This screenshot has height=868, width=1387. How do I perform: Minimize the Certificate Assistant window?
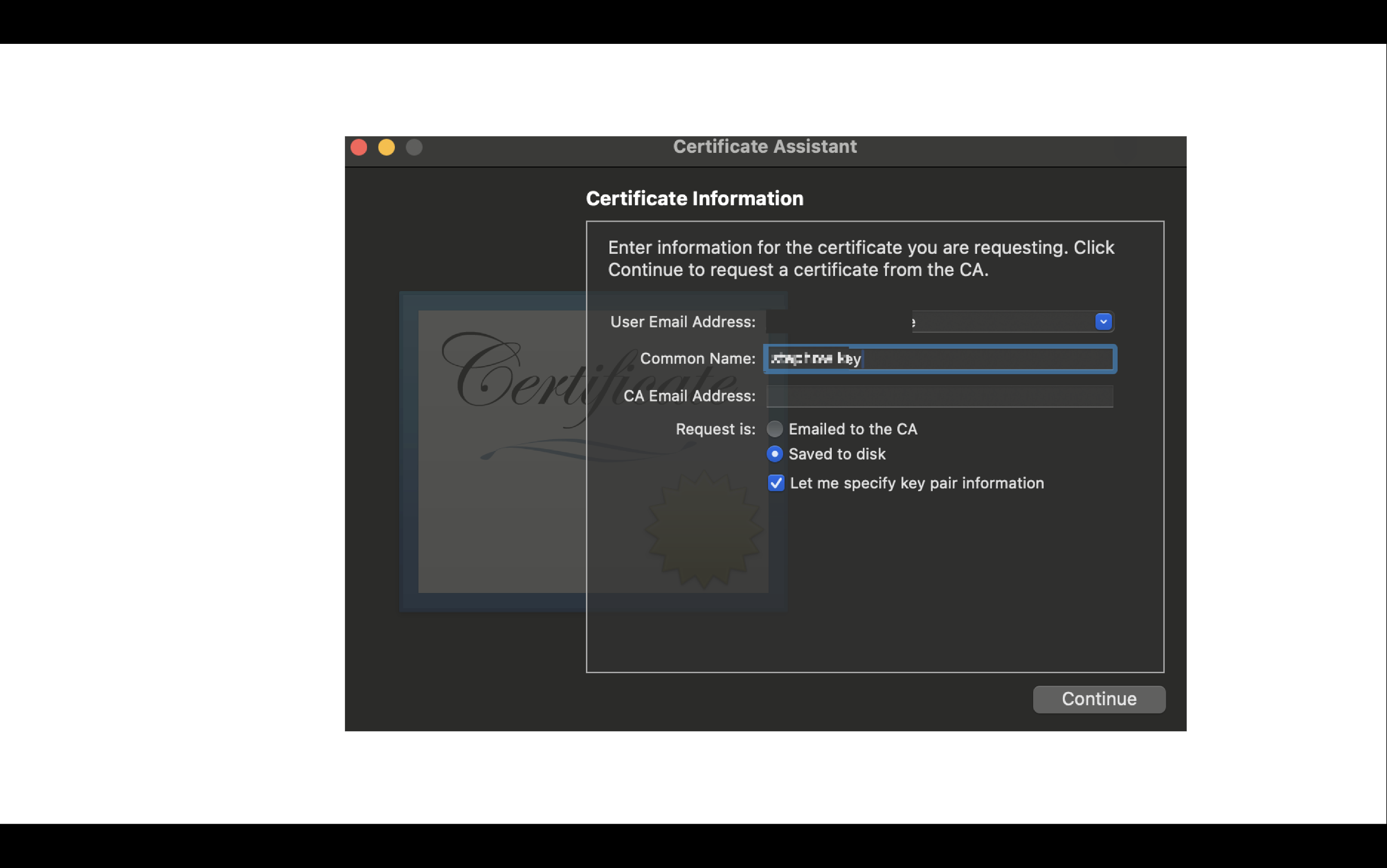pos(386,148)
